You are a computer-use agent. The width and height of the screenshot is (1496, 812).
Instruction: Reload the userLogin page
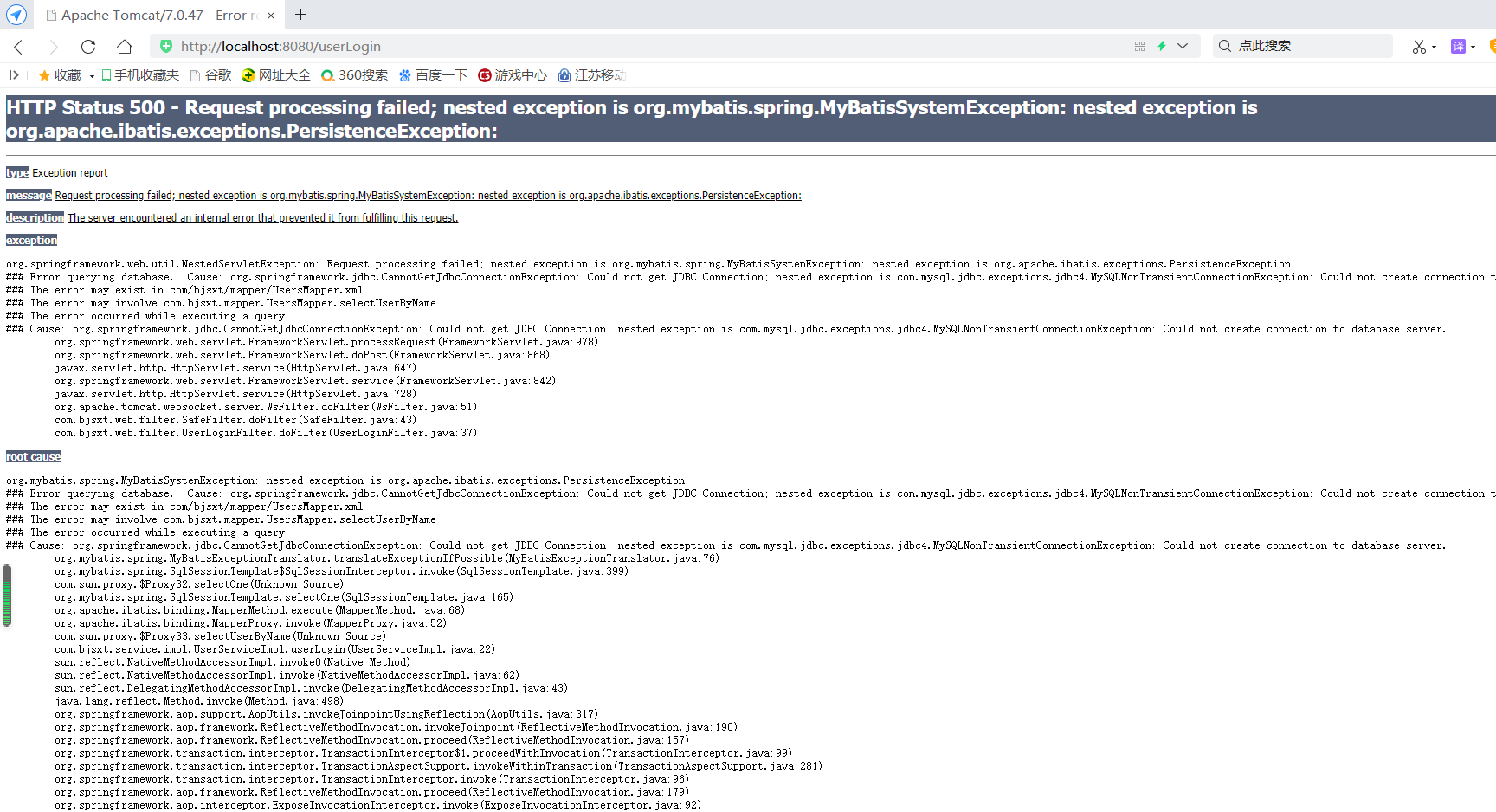click(88, 47)
